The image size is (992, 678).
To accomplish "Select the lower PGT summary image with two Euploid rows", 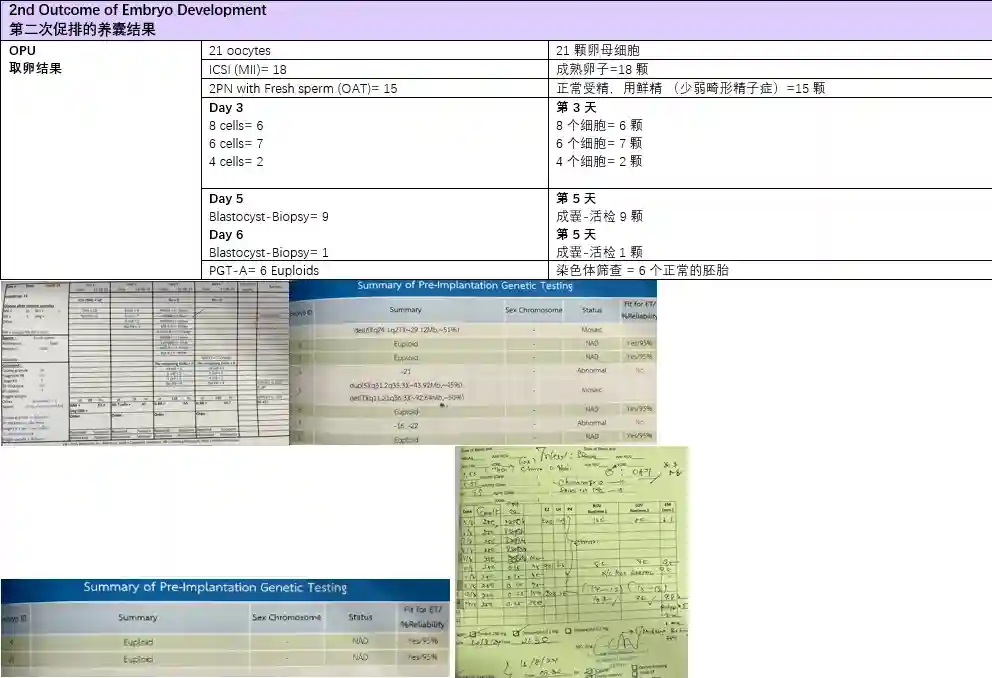I will pos(225,627).
